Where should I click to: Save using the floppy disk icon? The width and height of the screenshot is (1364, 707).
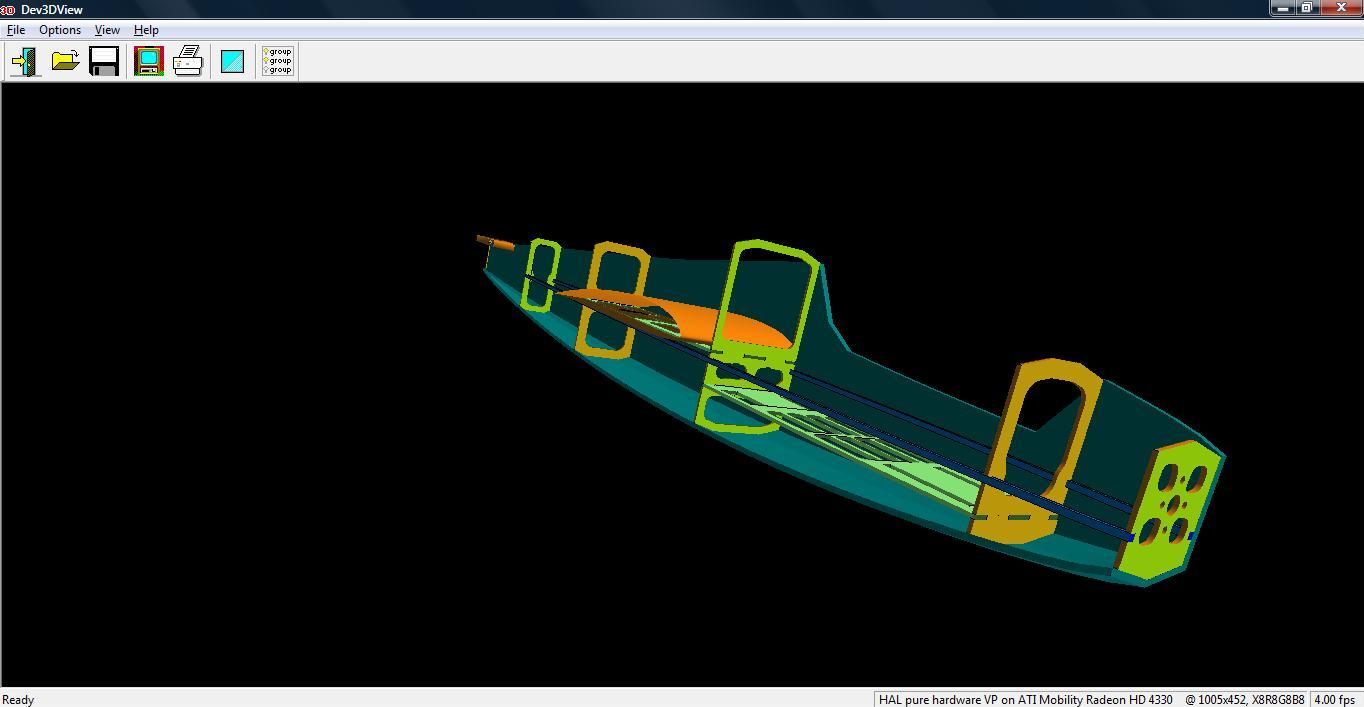pos(104,62)
